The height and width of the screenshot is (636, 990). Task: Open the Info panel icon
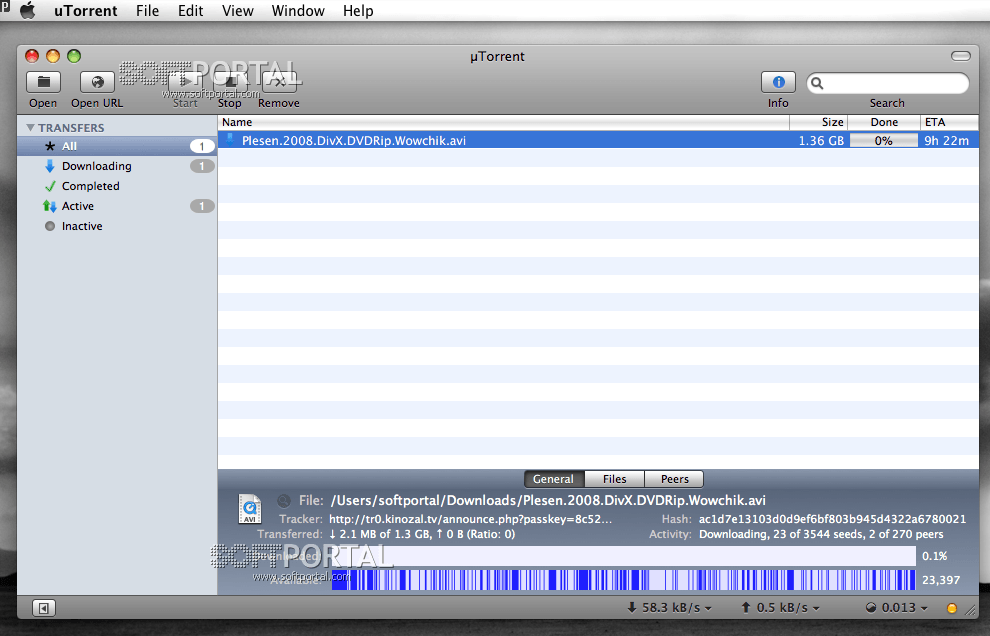(778, 82)
